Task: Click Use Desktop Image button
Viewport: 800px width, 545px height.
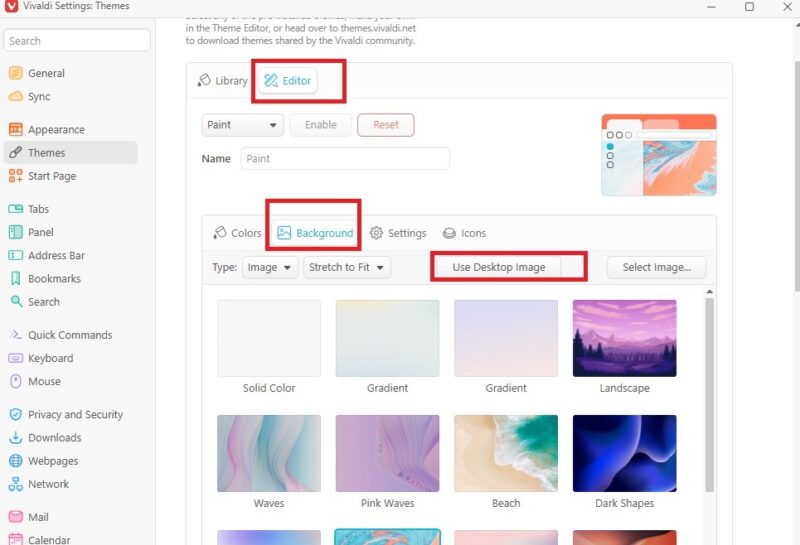Action: coord(498,267)
